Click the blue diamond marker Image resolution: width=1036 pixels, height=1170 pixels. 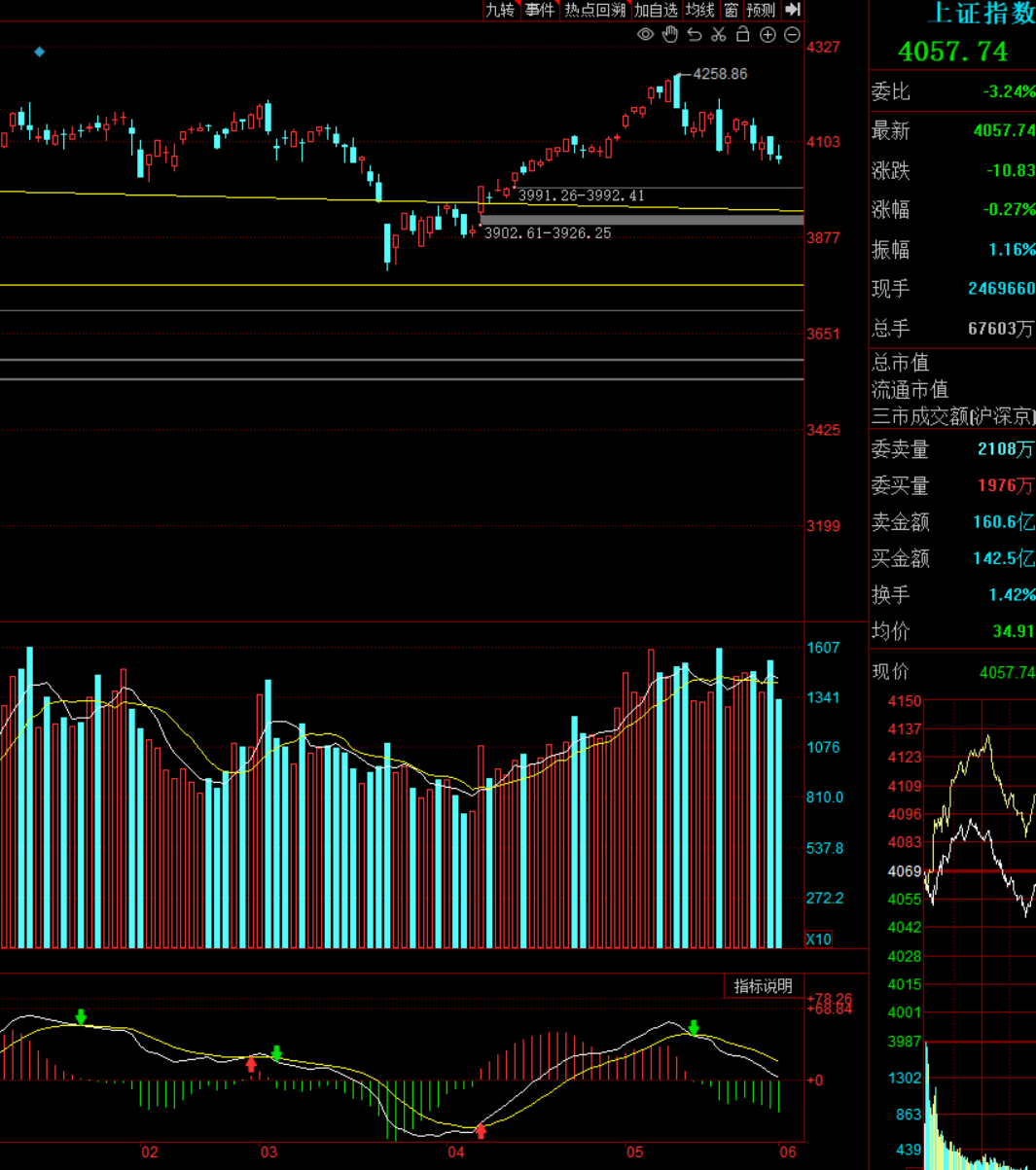tap(40, 52)
